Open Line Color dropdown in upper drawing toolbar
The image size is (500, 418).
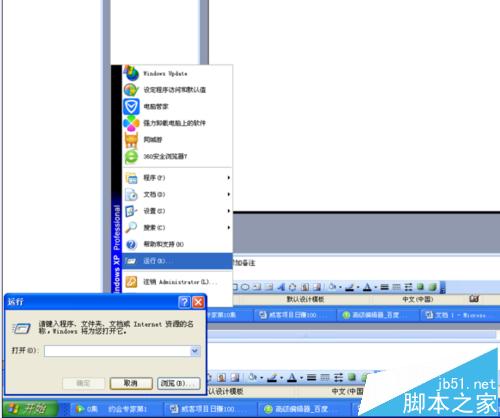(358, 287)
